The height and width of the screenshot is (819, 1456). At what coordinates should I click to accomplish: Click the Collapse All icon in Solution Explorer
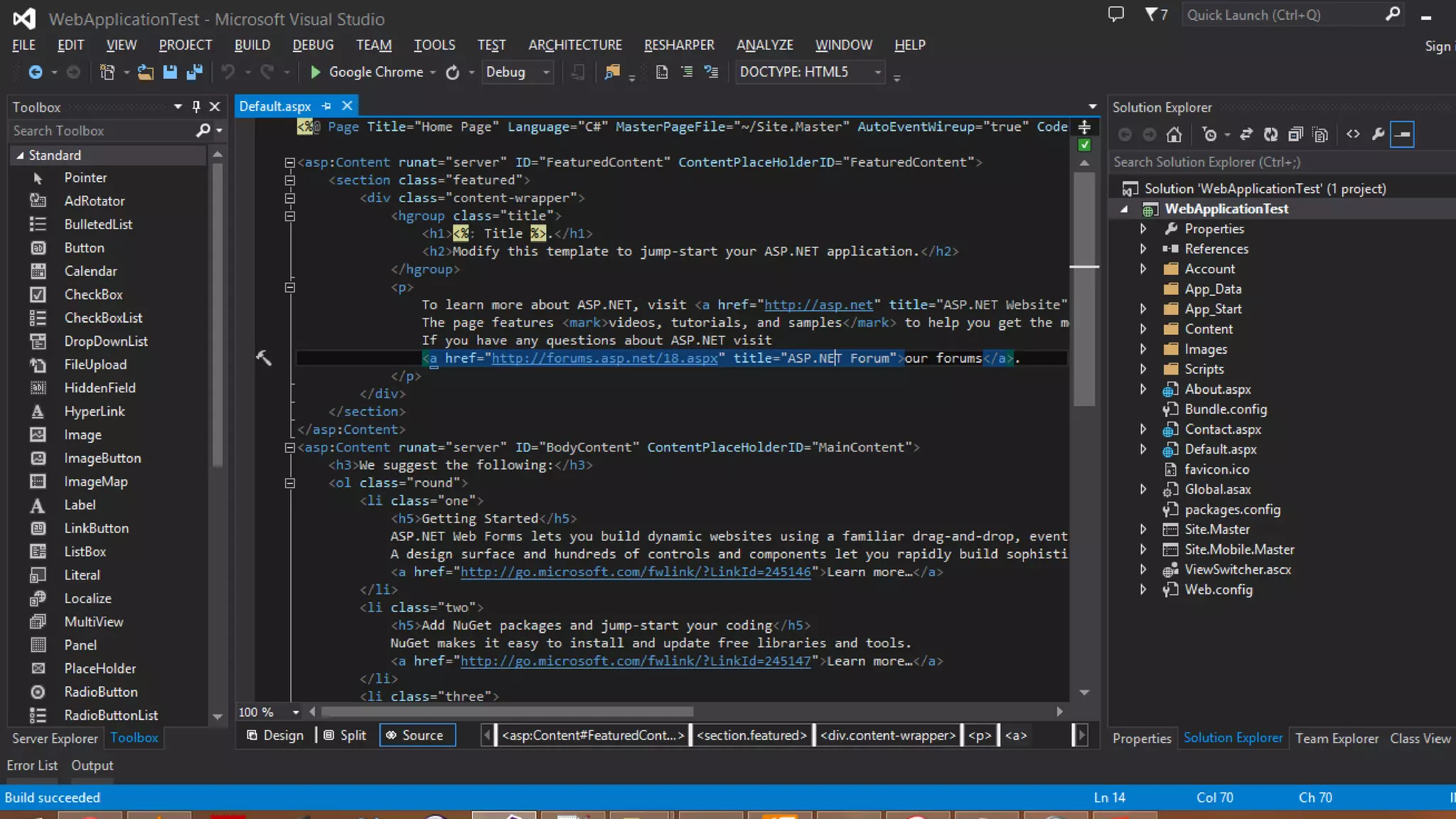pyautogui.click(x=1295, y=134)
